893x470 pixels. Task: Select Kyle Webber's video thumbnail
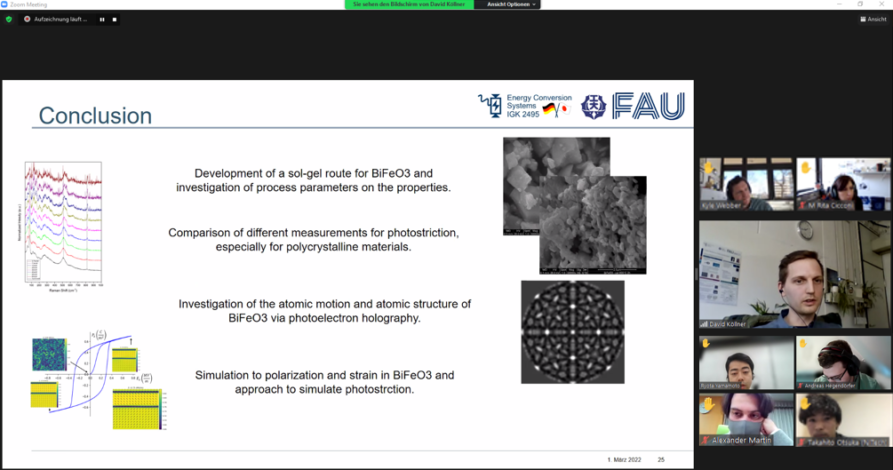(746, 184)
